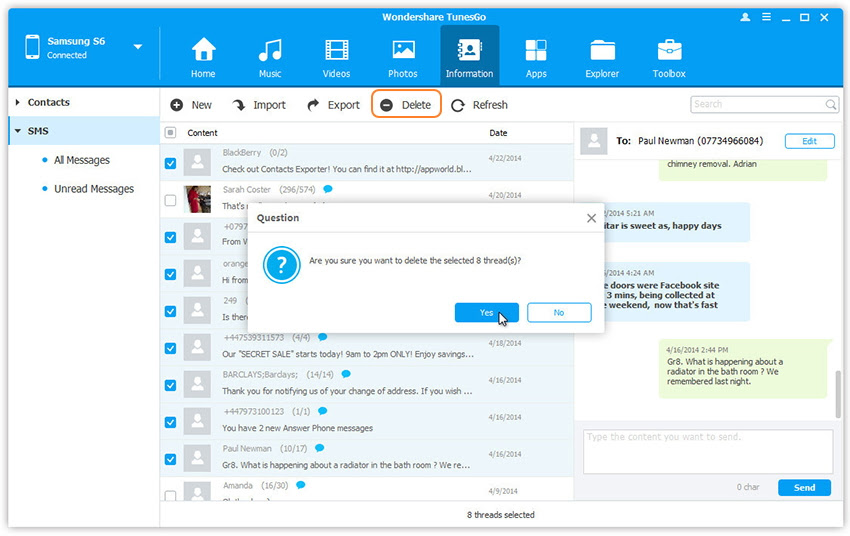Image resolution: width=850 pixels, height=536 pixels.
Task: Click the Date column header
Action: click(498, 133)
